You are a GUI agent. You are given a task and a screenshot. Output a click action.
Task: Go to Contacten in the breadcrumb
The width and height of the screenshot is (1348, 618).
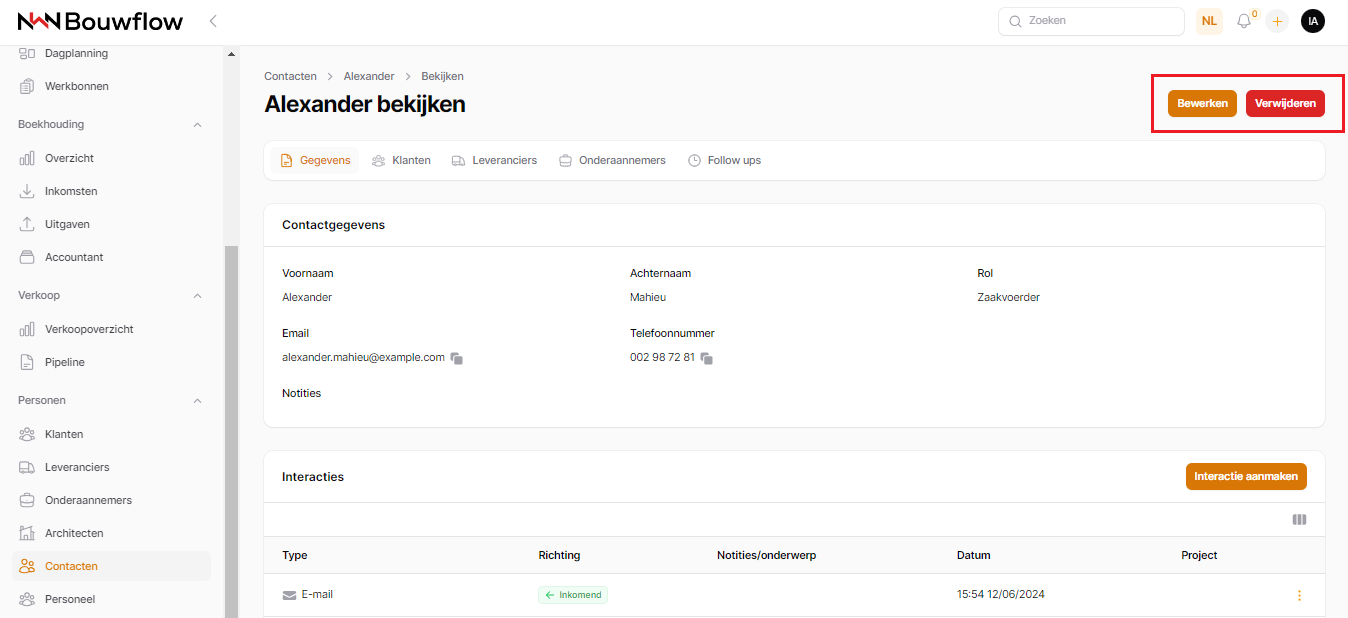[x=290, y=76]
